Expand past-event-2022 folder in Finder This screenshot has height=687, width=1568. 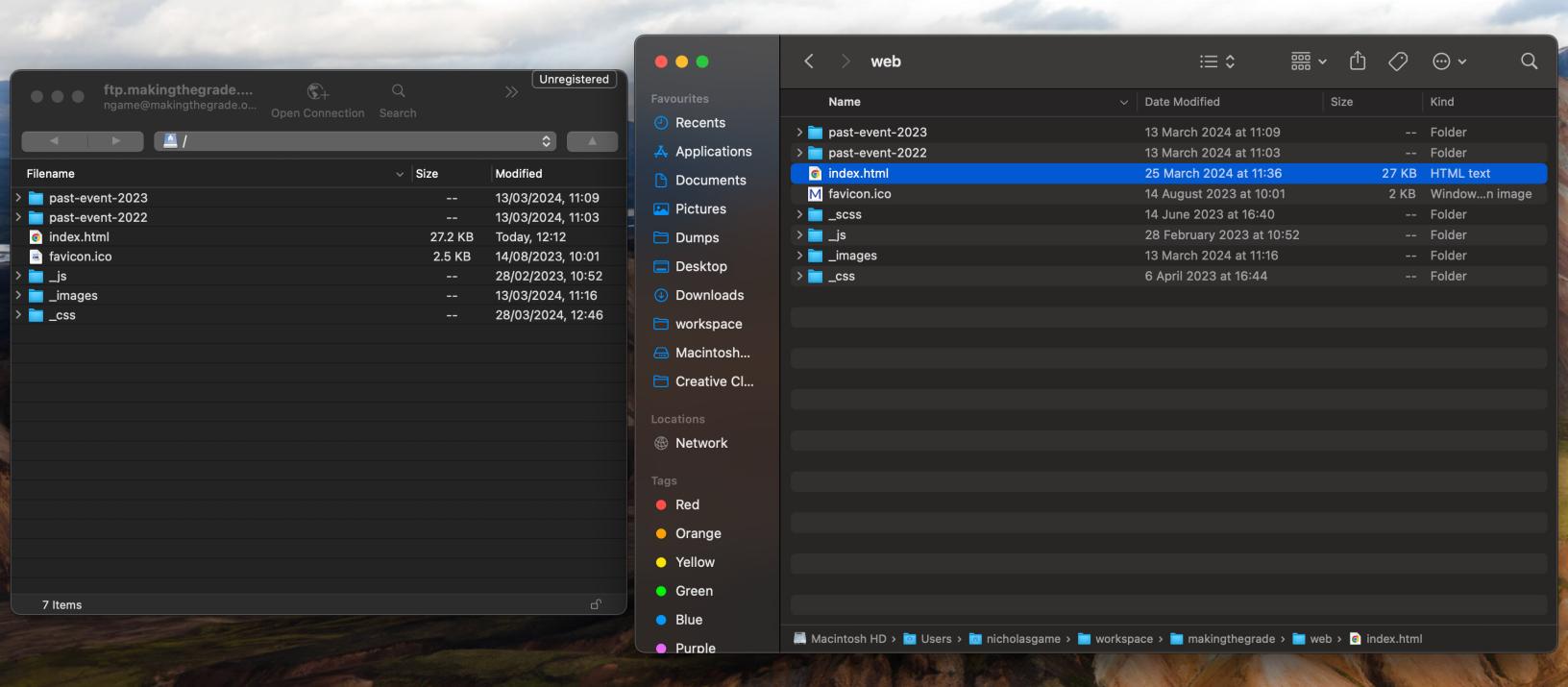pyautogui.click(x=798, y=153)
